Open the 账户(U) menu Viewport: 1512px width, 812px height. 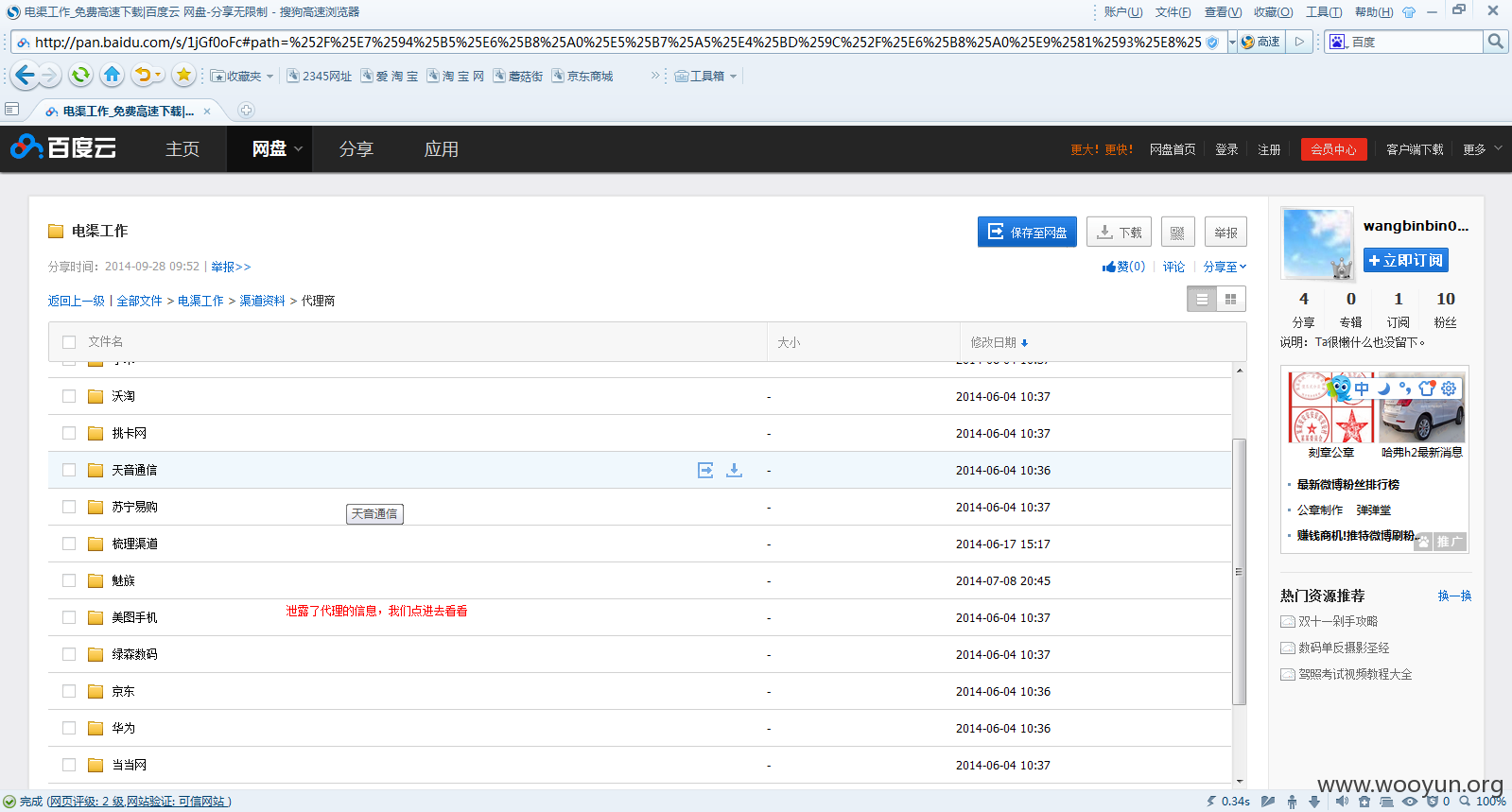click(1122, 12)
